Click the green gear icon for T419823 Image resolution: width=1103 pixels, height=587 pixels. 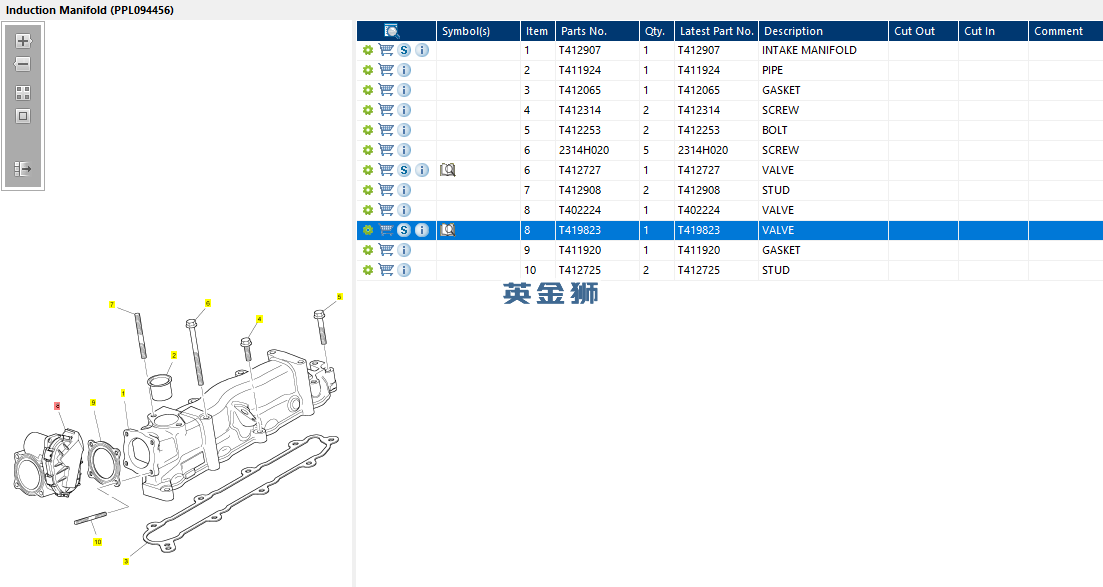368,230
